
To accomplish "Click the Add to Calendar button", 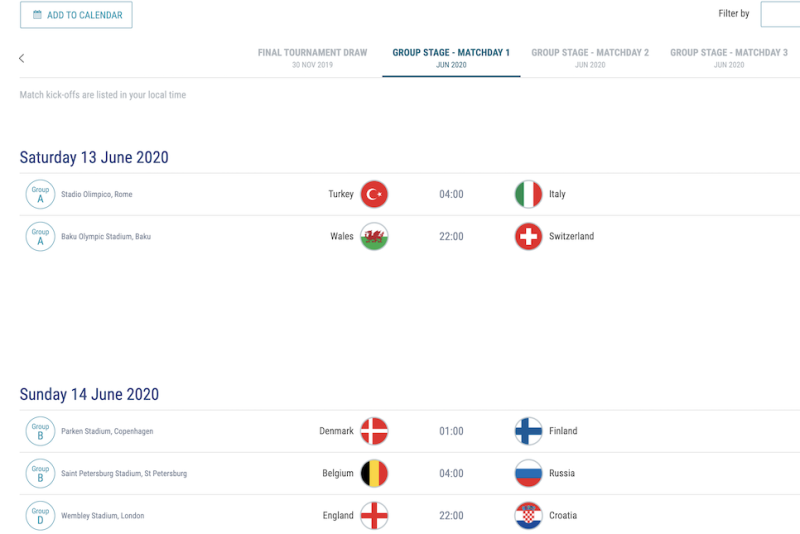I will point(76,15).
